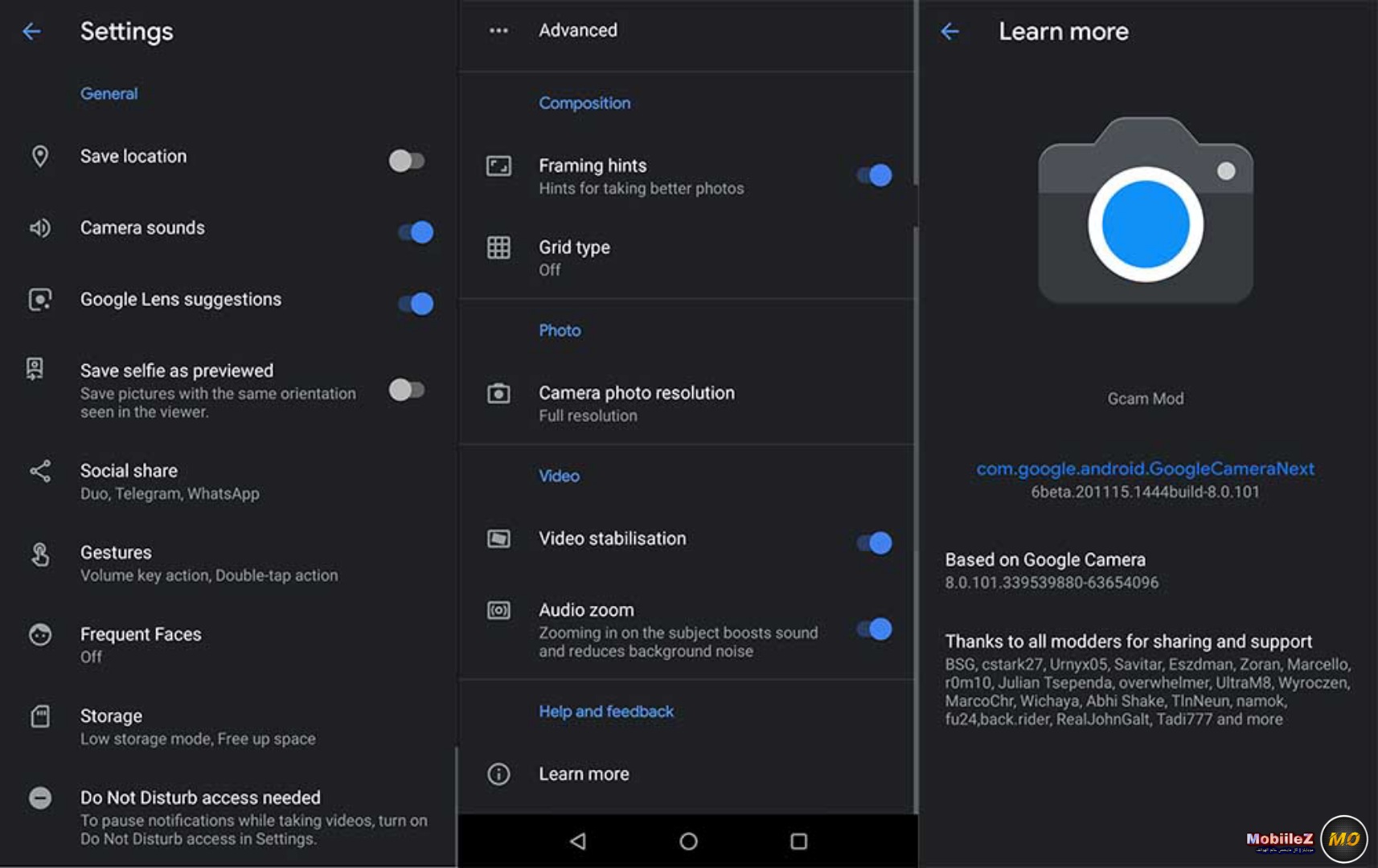Screen dimensions: 1378x868
Task: Tap the Do Not Disturb icon
Action: [x=39, y=797]
